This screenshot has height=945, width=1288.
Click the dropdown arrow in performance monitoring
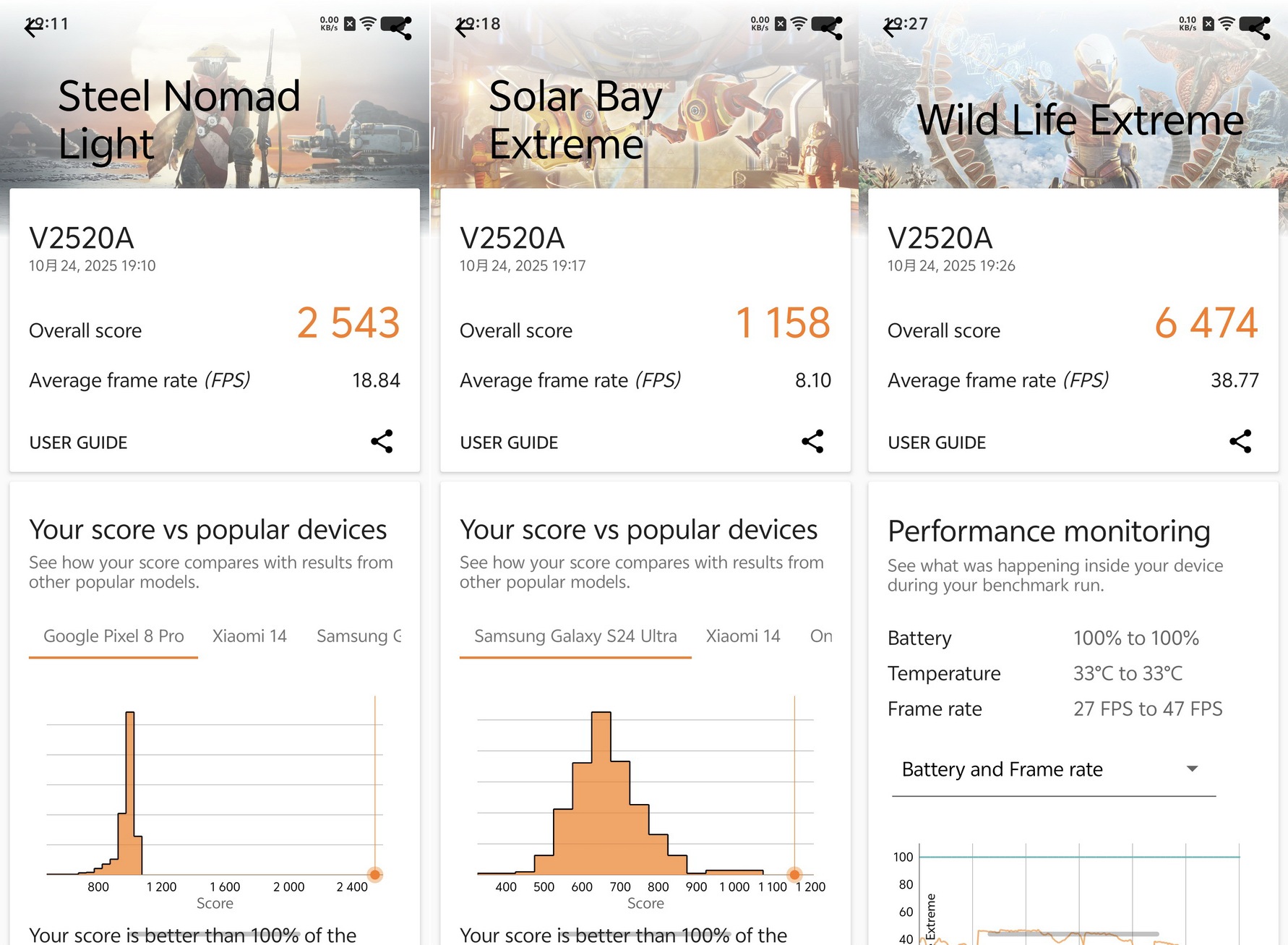click(x=1193, y=769)
